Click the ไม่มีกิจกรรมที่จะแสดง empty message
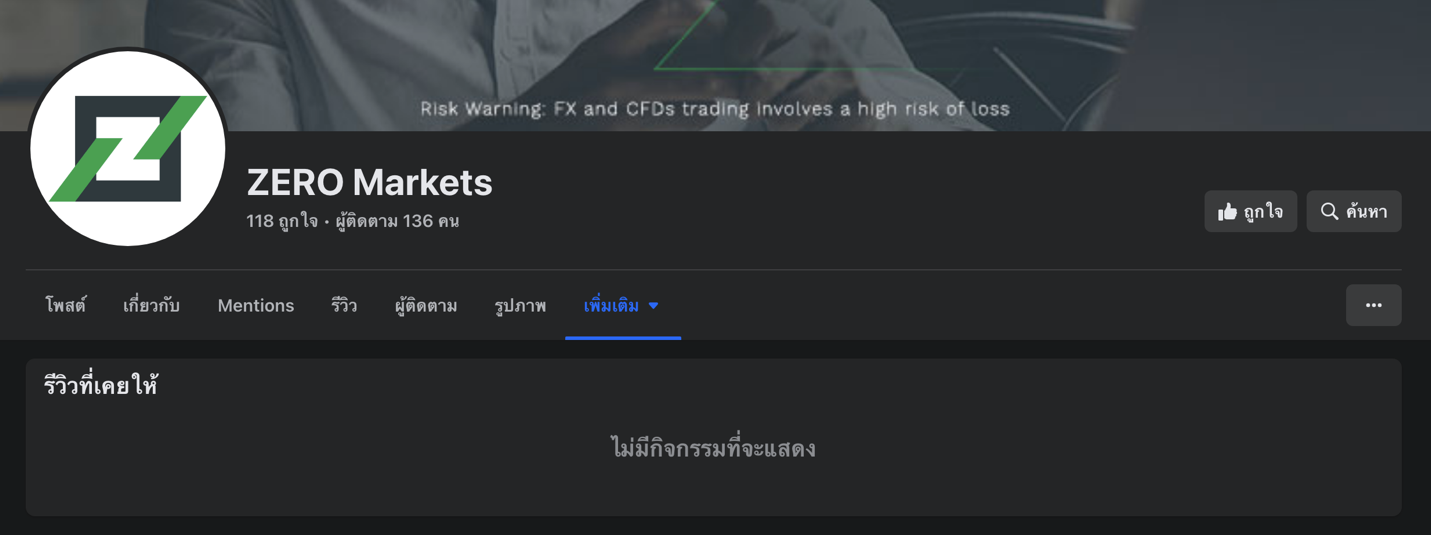 click(x=714, y=448)
